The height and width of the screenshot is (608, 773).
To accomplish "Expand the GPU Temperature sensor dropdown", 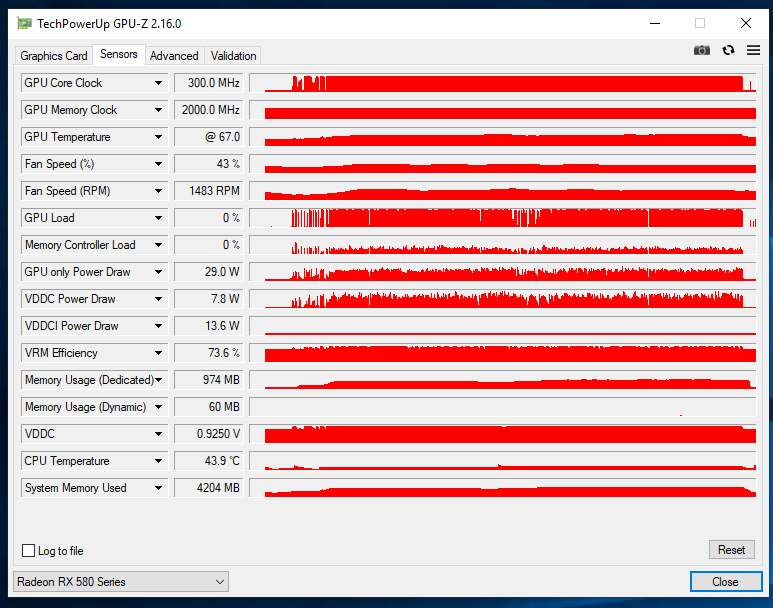I will pyautogui.click(x=158, y=137).
